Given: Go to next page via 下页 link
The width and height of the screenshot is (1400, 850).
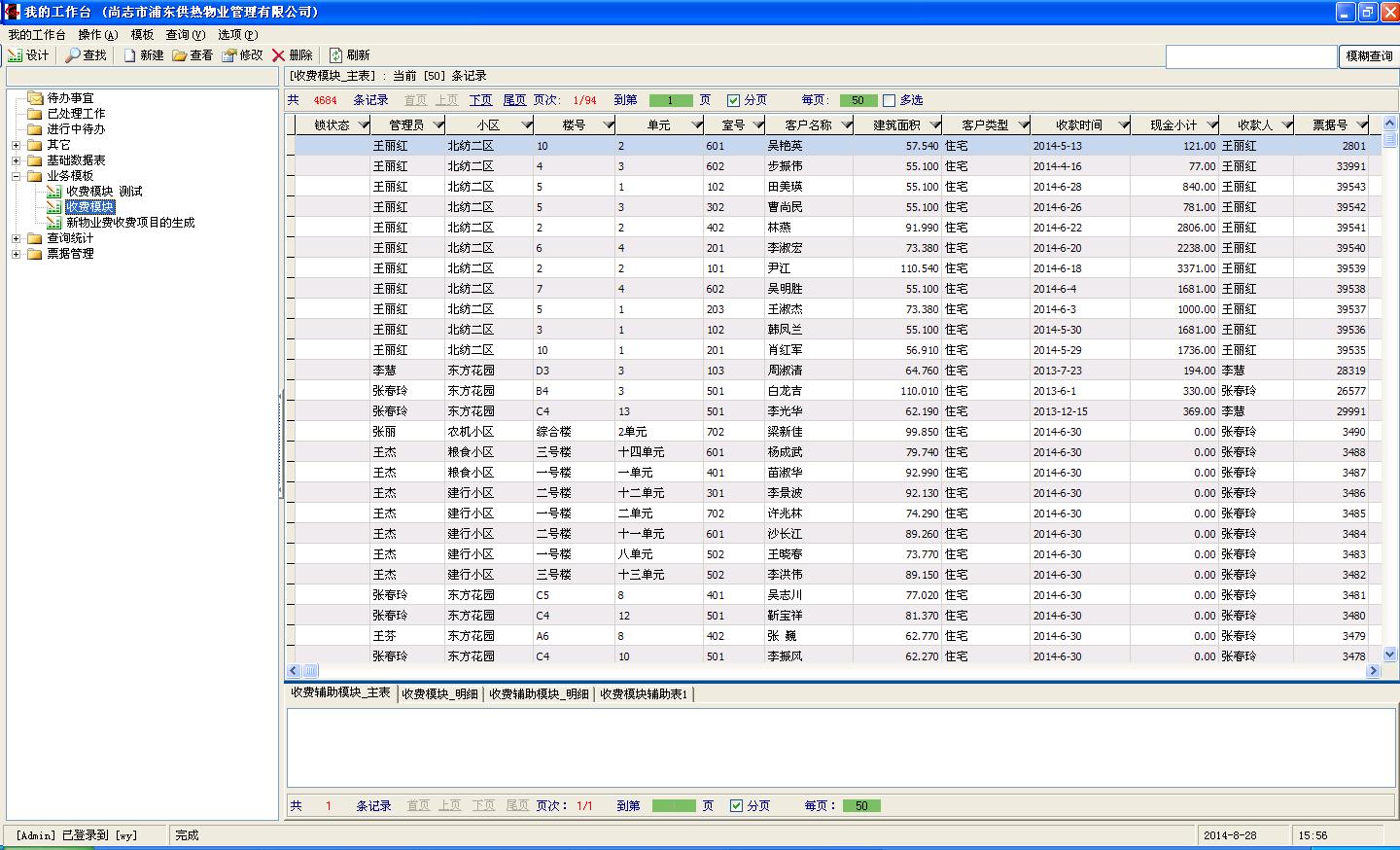Looking at the screenshot, I should click(x=481, y=100).
